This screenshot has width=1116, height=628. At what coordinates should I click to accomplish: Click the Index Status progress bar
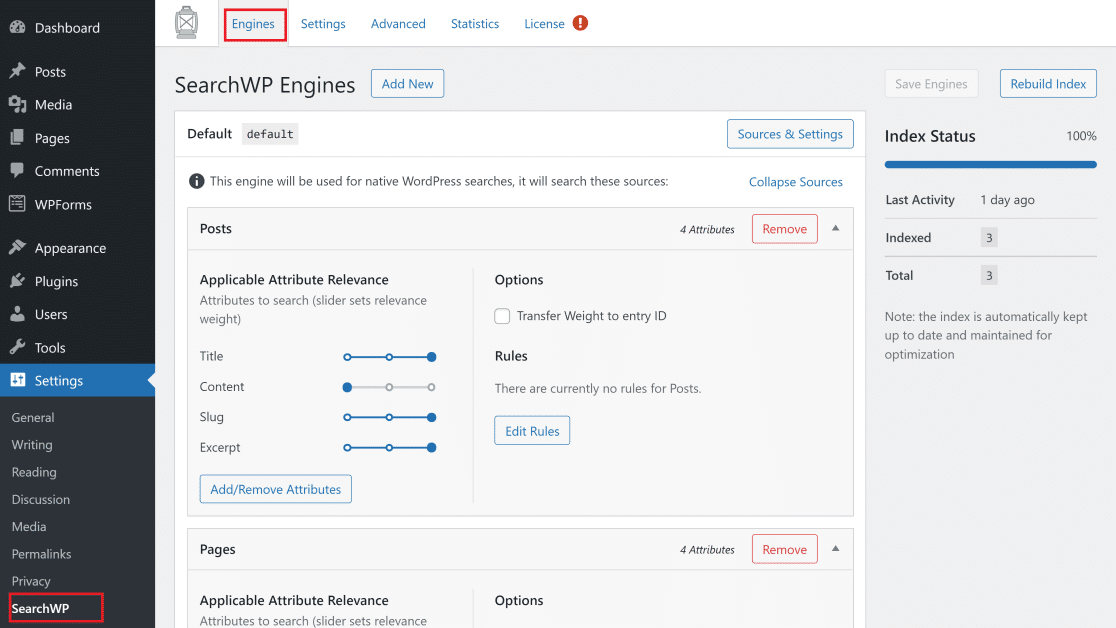pyautogui.click(x=990, y=164)
